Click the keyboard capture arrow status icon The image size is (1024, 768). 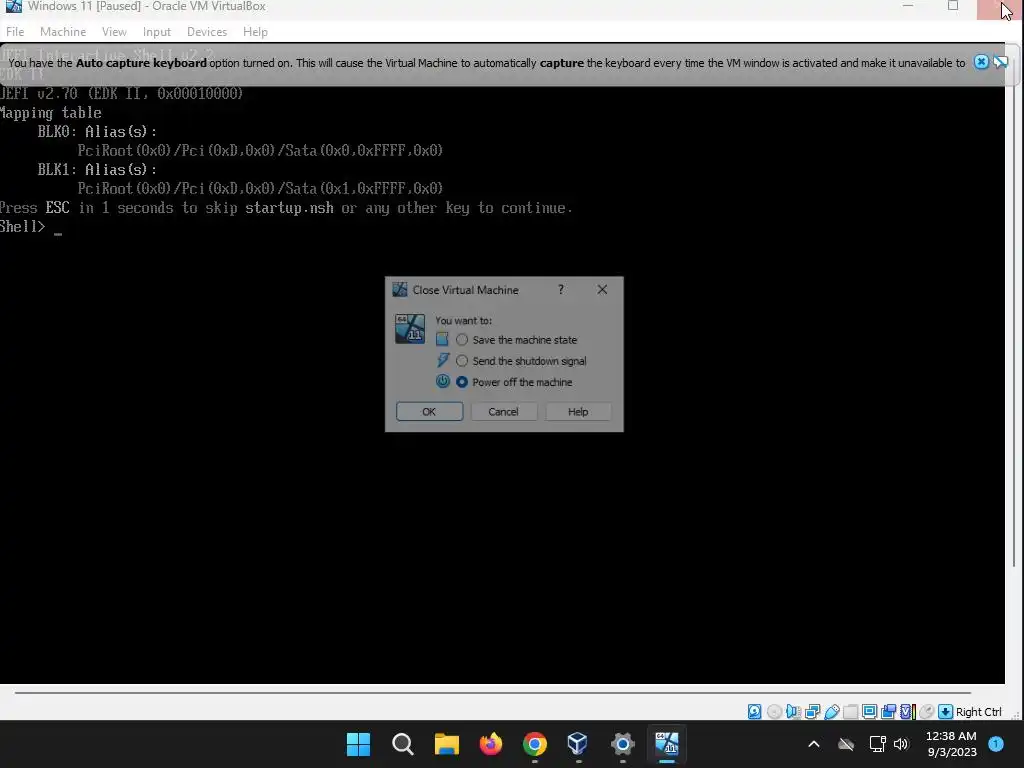pyautogui.click(x=945, y=712)
